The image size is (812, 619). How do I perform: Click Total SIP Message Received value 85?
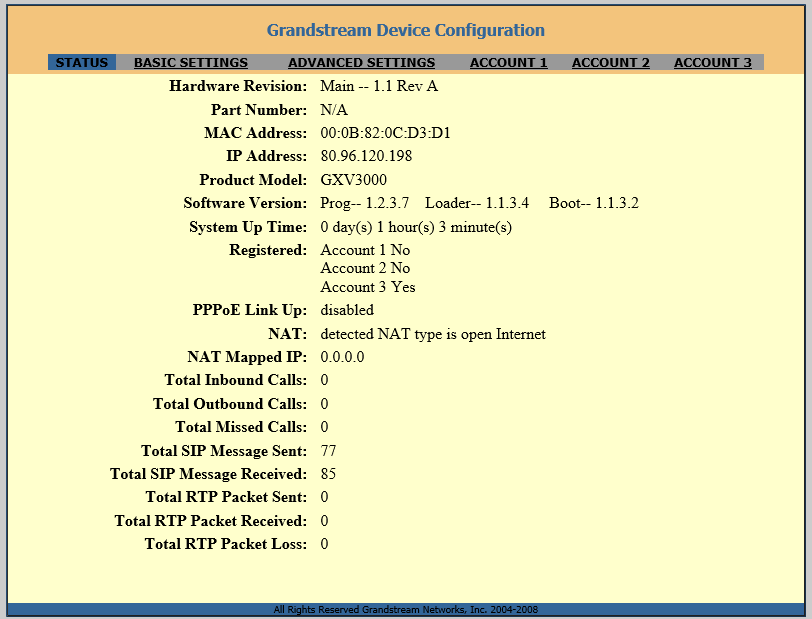328,474
